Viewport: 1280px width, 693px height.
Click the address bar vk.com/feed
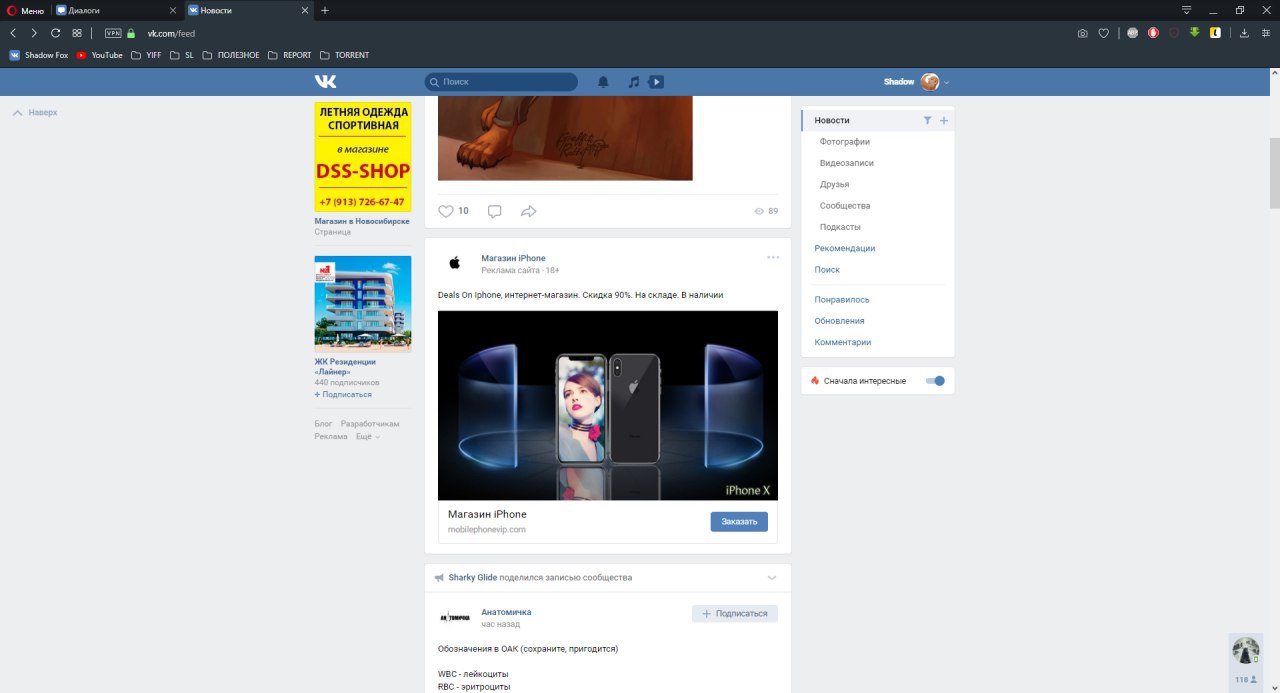[x=171, y=33]
